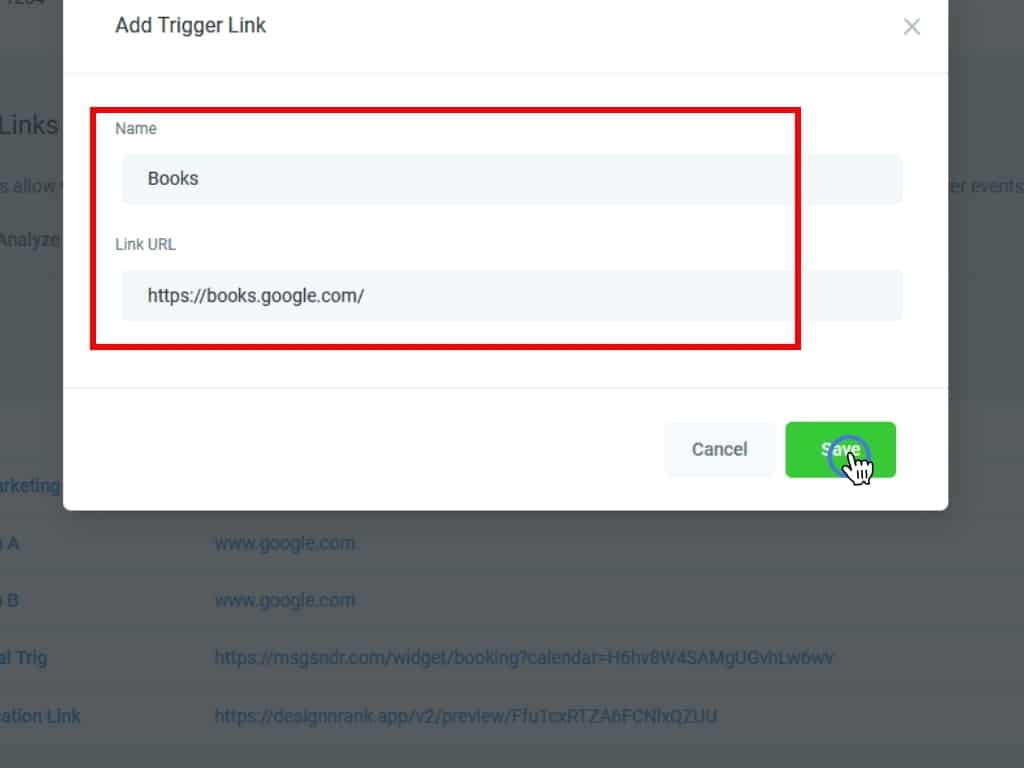Click the Links heading behind the dialog
The image size is (1024, 768).
pos(29,126)
